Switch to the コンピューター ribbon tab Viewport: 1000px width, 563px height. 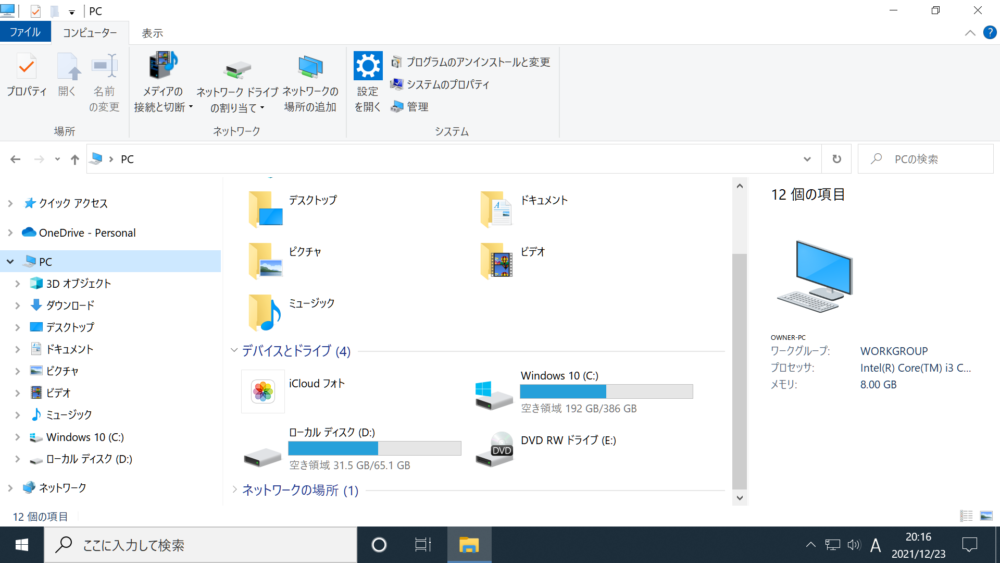point(90,33)
